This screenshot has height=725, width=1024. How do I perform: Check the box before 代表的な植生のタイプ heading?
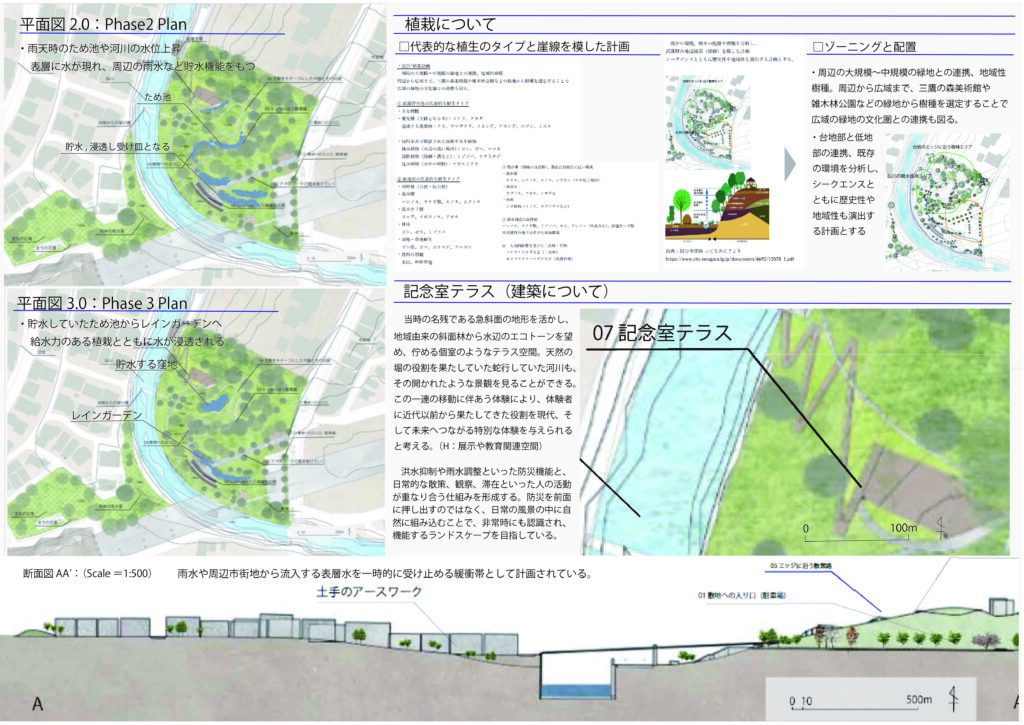pyautogui.click(x=405, y=47)
